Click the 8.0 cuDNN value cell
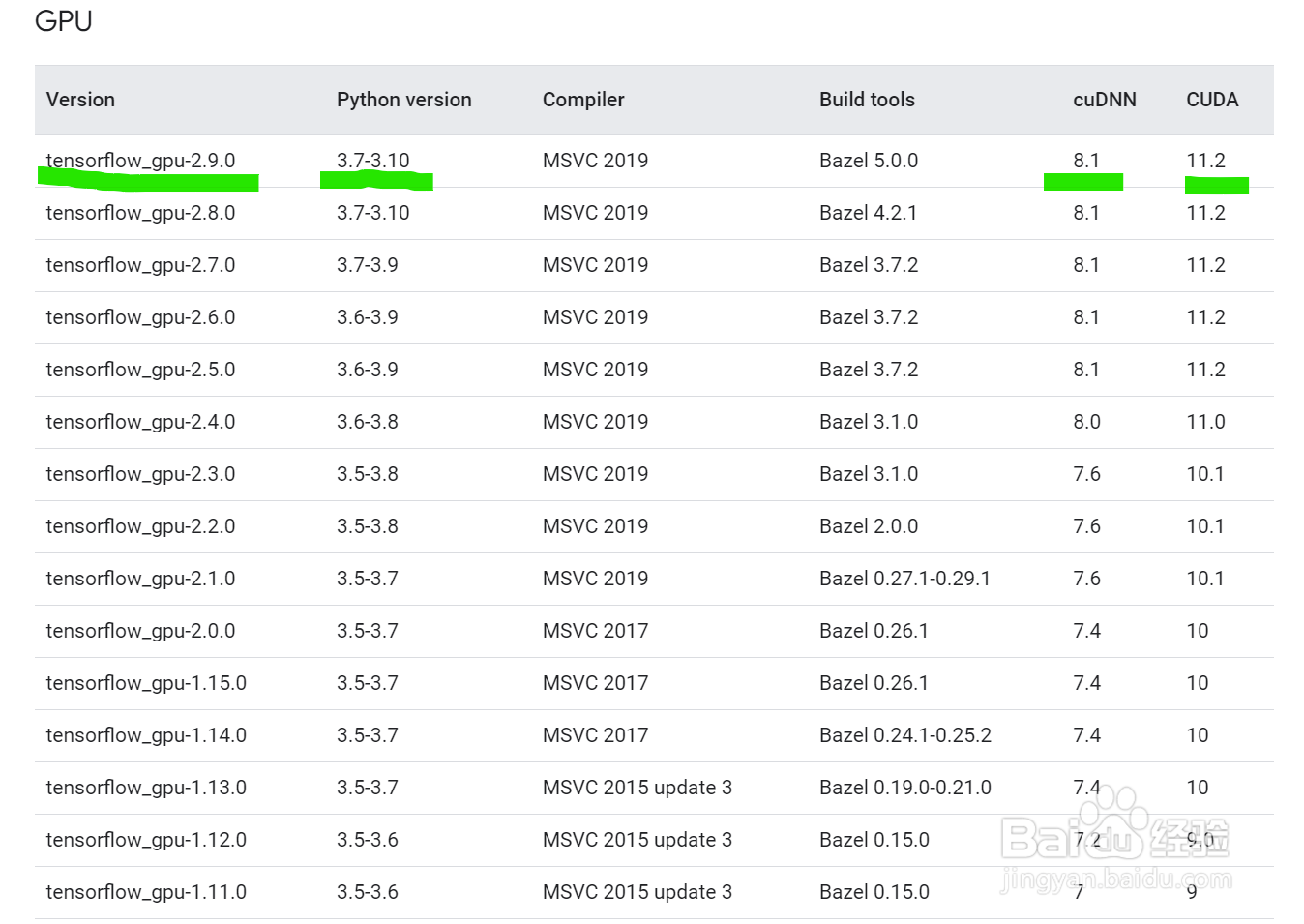Image resolution: width=1304 pixels, height=924 pixels. [x=1086, y=422]
